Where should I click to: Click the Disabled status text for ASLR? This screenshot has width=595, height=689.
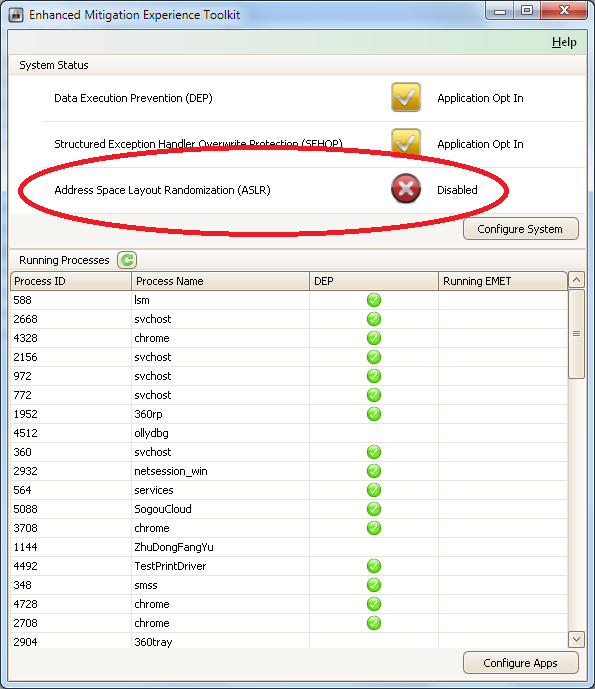click(x=457, y=190)
